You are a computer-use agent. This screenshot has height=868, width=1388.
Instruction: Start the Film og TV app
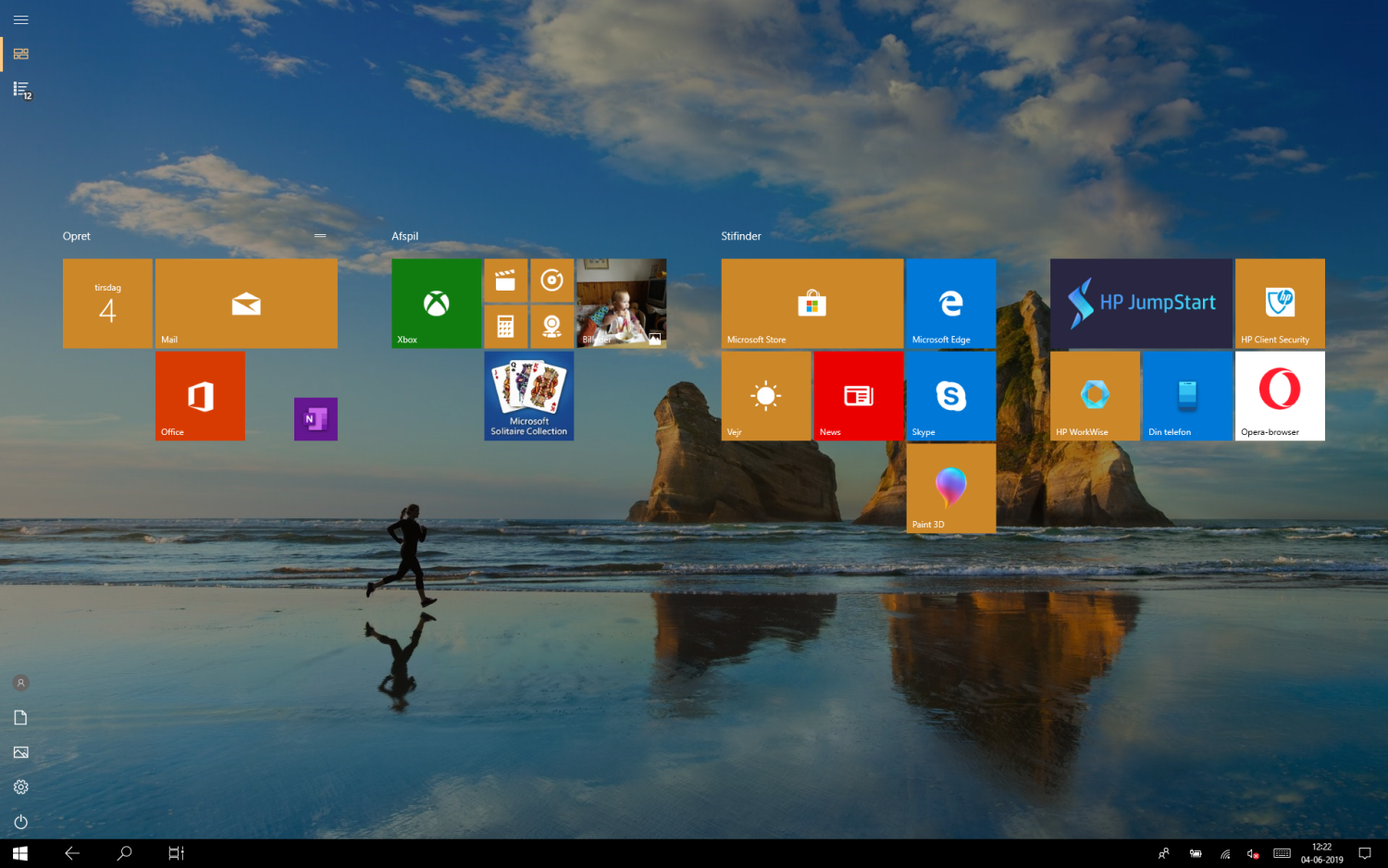coord(505,280)
